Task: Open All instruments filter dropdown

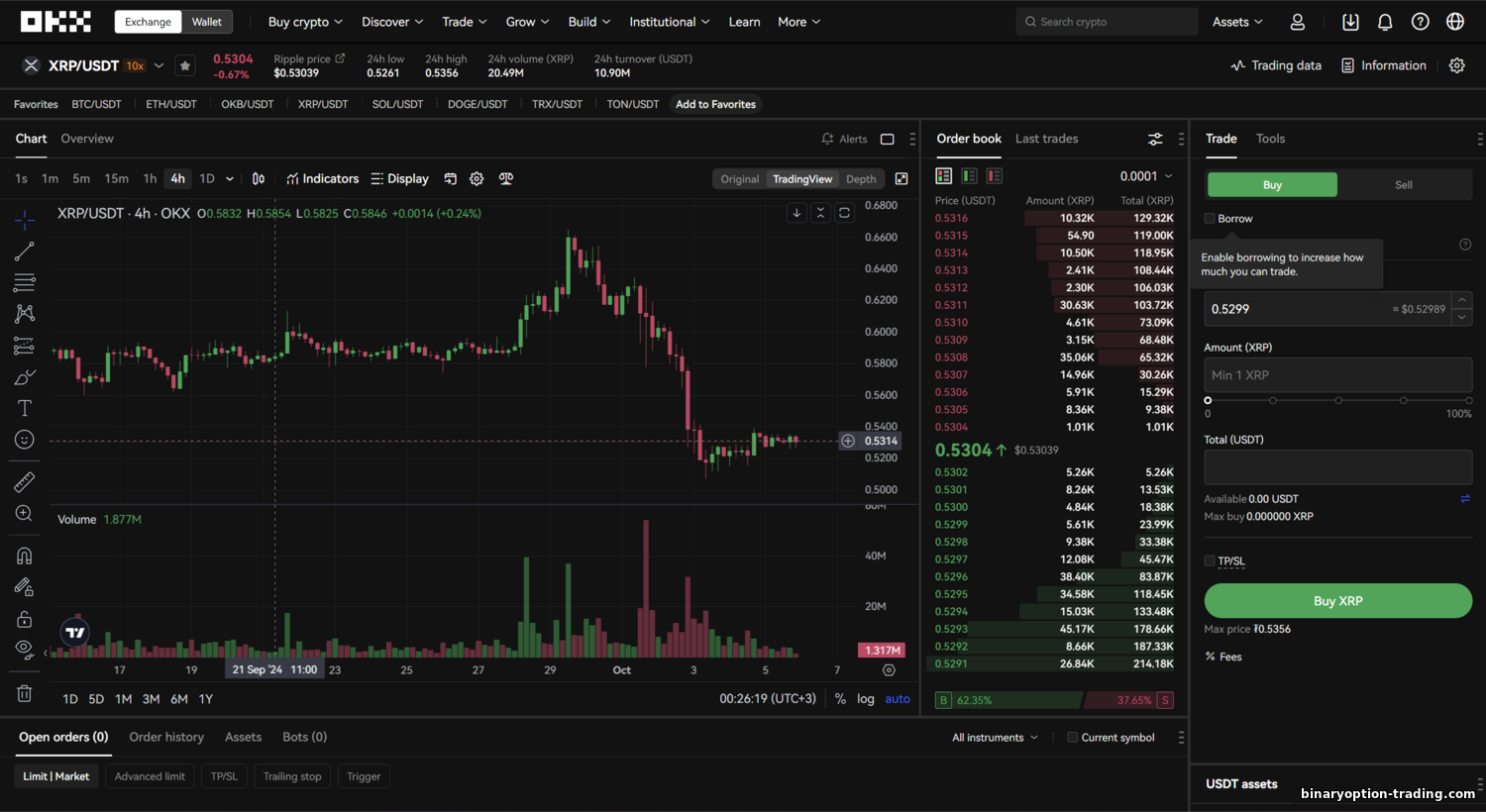Action: pyautogui.click(x=996, y=738)
